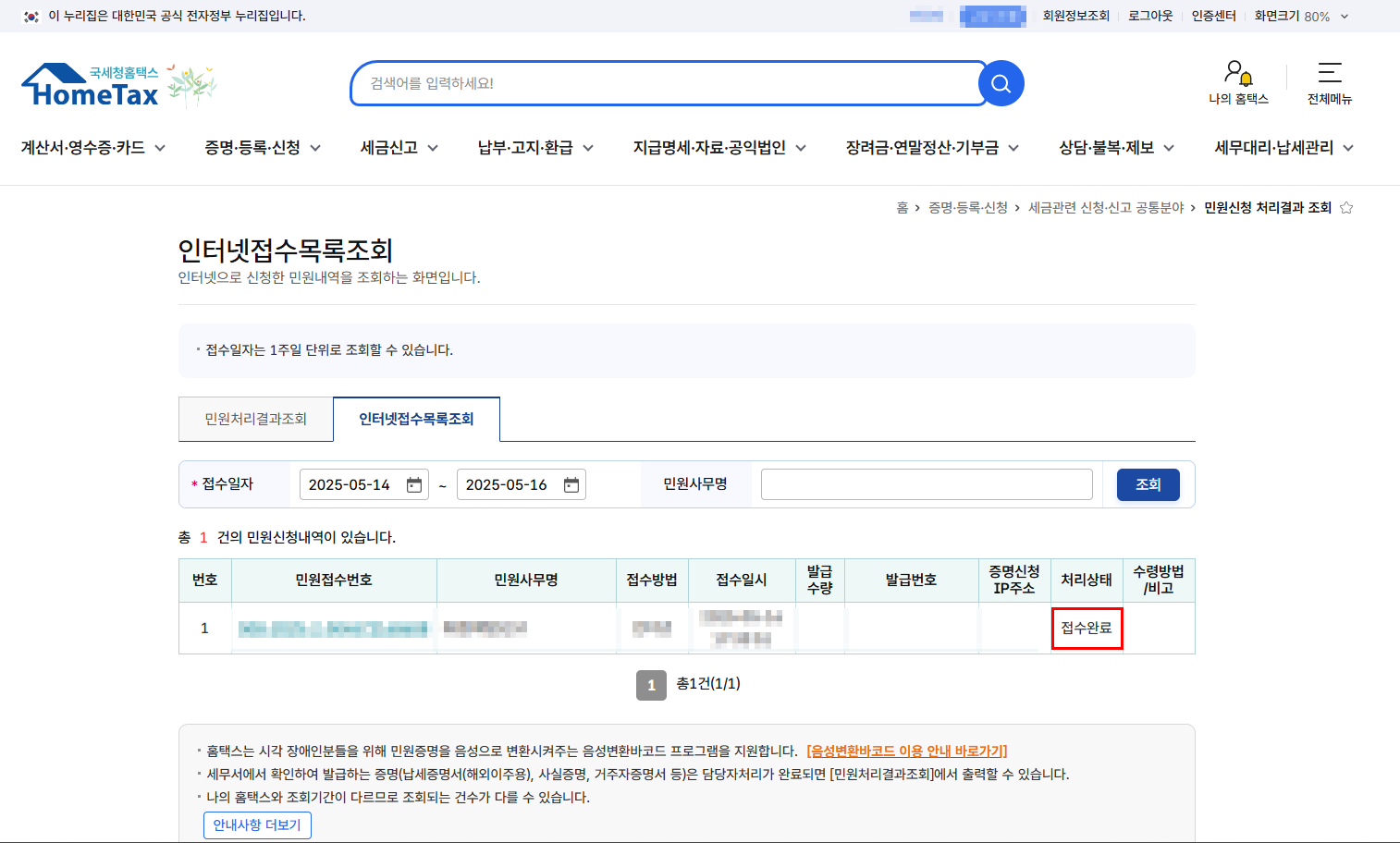Expand 화면크기 80% dropdown

coord(1301,16)
